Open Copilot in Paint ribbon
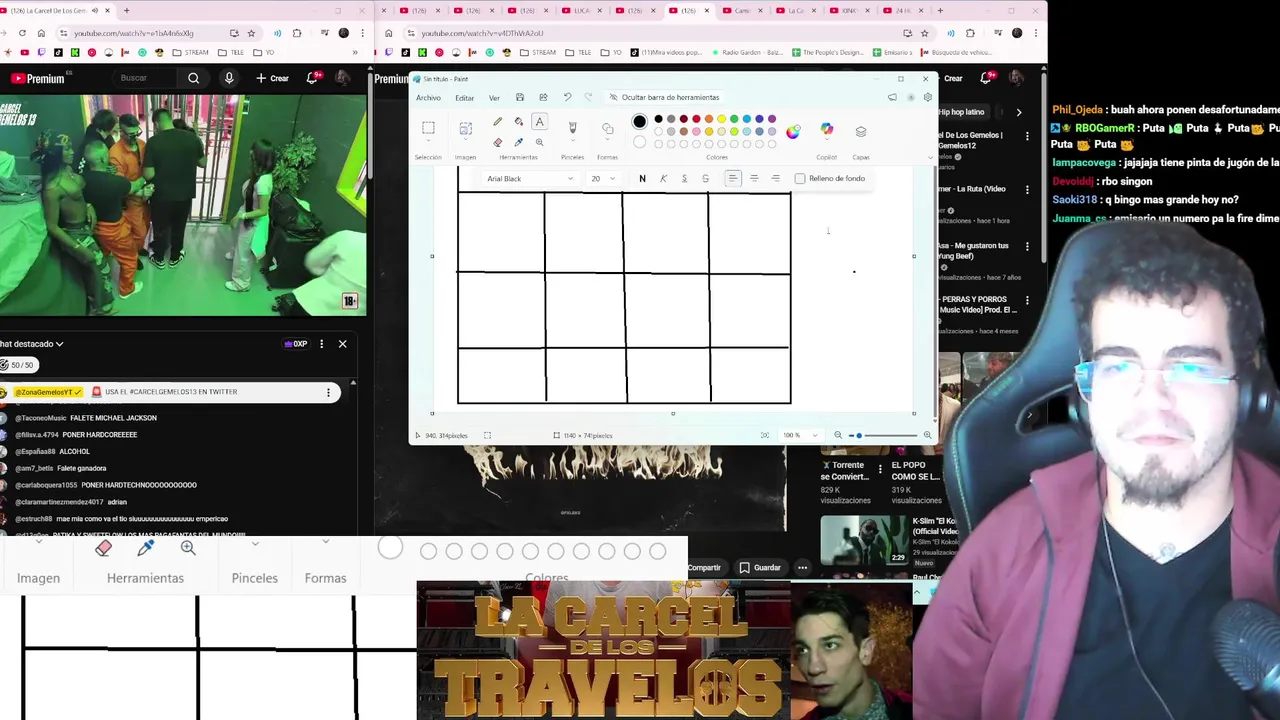 tap(827, 130)
